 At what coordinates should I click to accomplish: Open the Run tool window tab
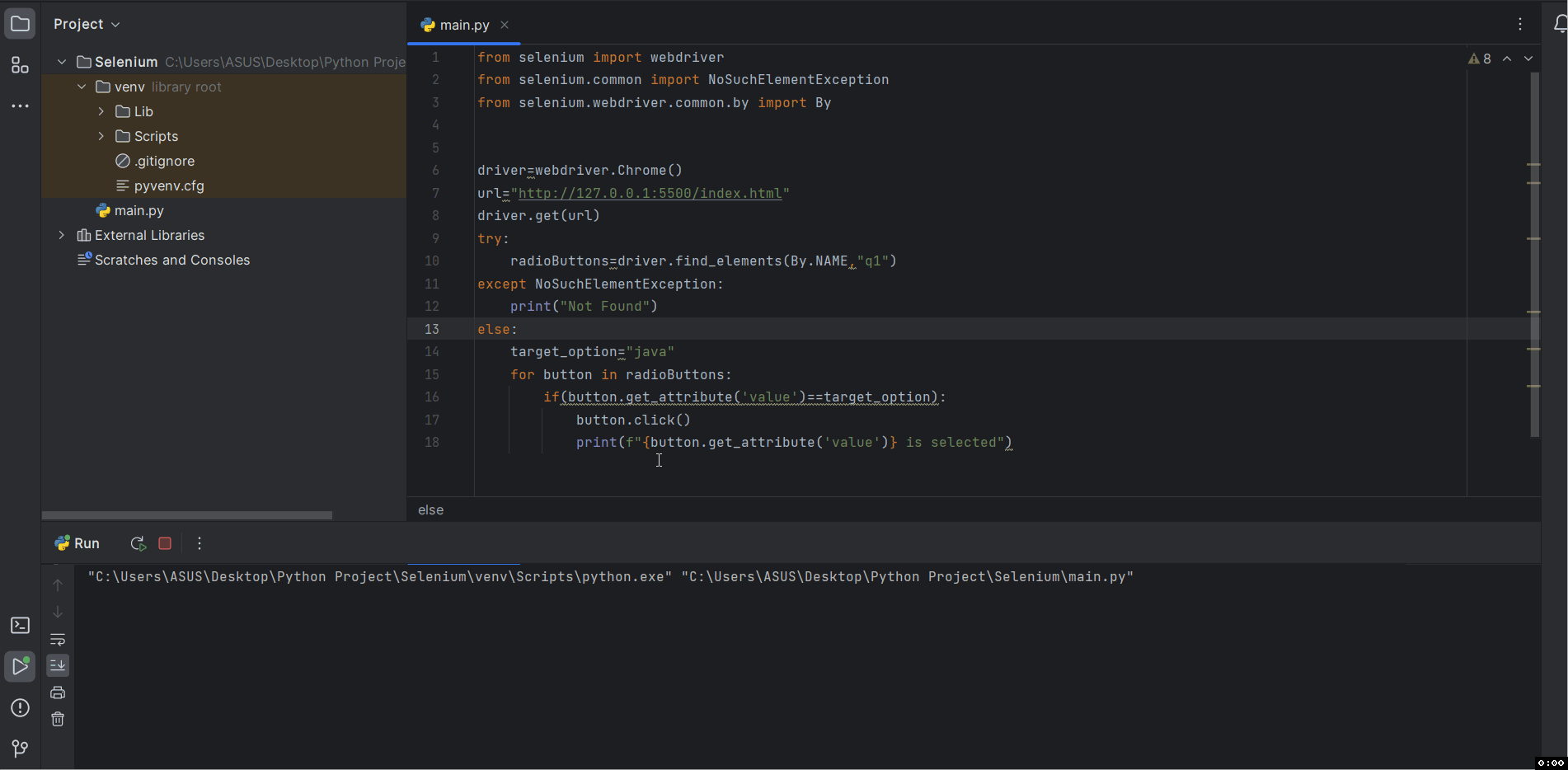pos(77,543)
